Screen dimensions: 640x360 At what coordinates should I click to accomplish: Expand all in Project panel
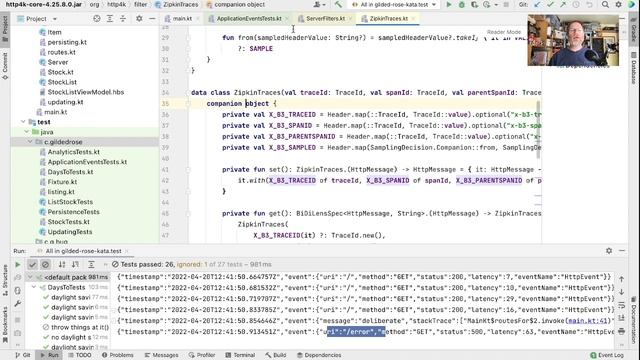tap(110, 19)
